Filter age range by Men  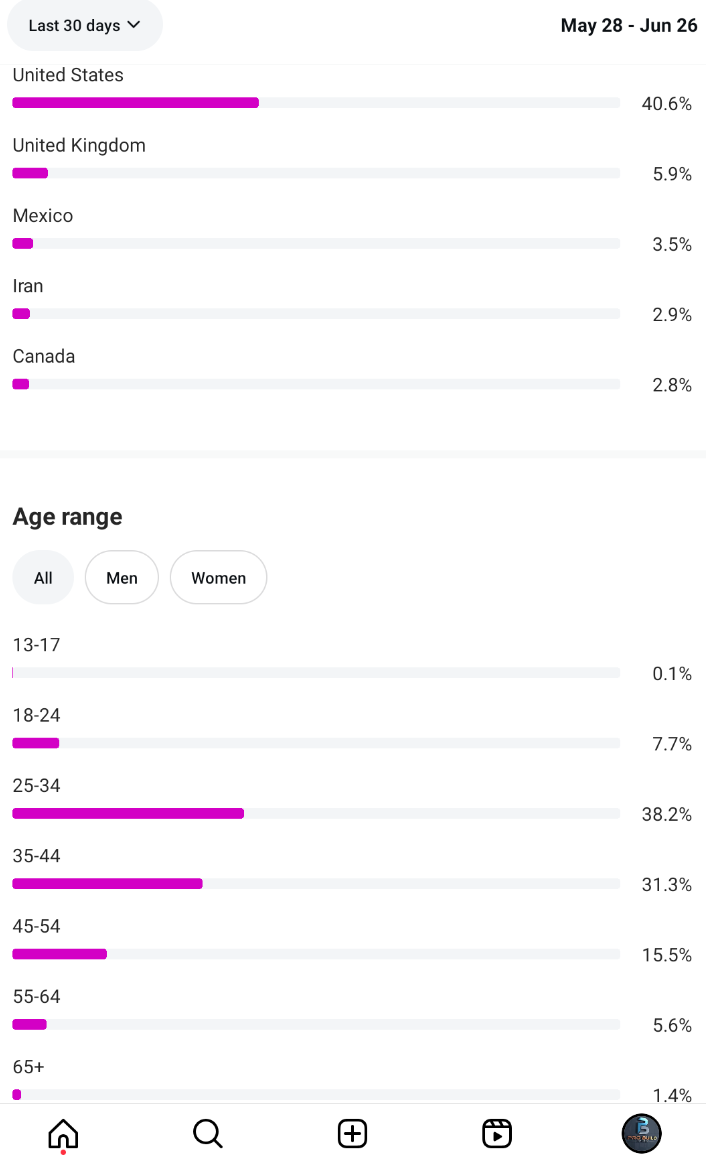(x=122, y=578)
